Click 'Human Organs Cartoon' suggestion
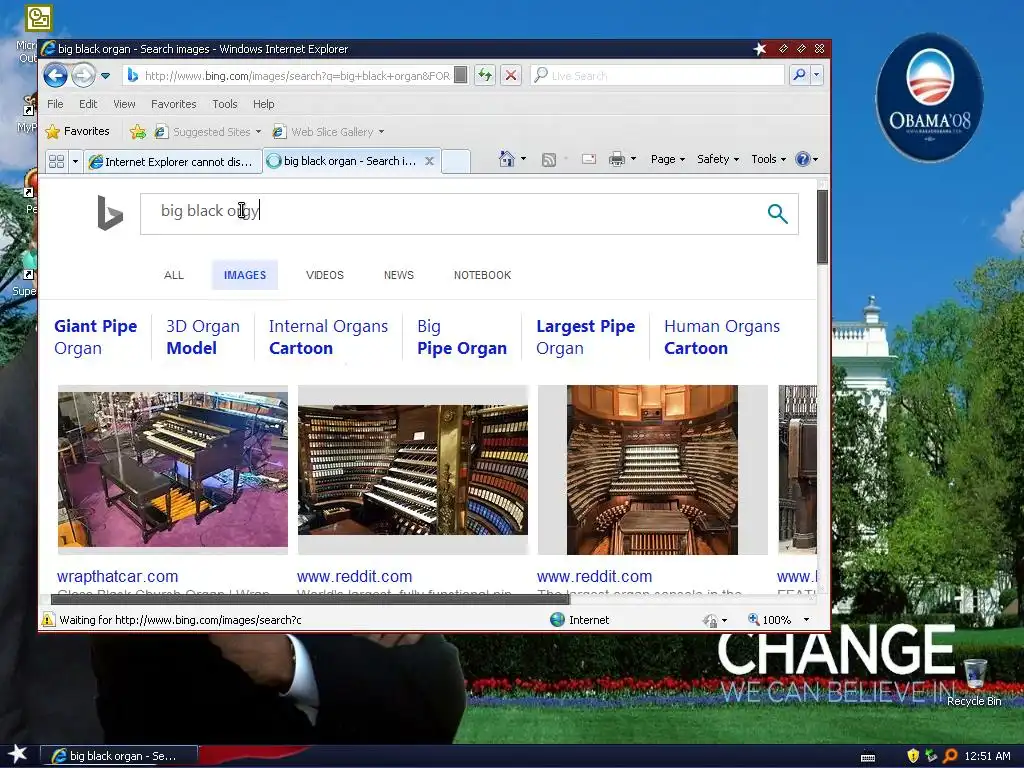 coord(722,337)
